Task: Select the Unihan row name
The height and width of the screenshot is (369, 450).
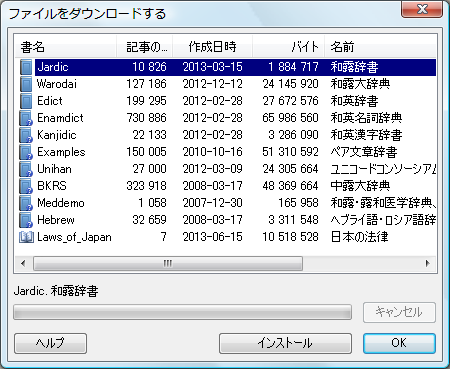Action: pyautogui.click(x=54, y=169)
